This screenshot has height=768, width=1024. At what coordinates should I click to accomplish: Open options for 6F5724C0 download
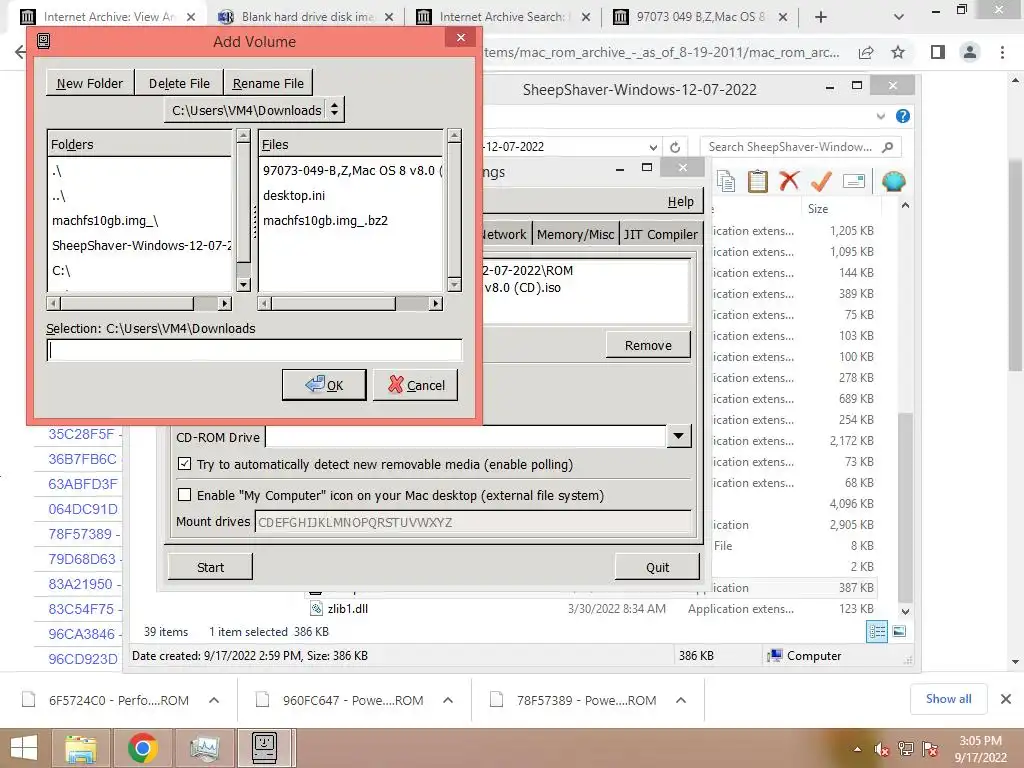pos(214,700)
